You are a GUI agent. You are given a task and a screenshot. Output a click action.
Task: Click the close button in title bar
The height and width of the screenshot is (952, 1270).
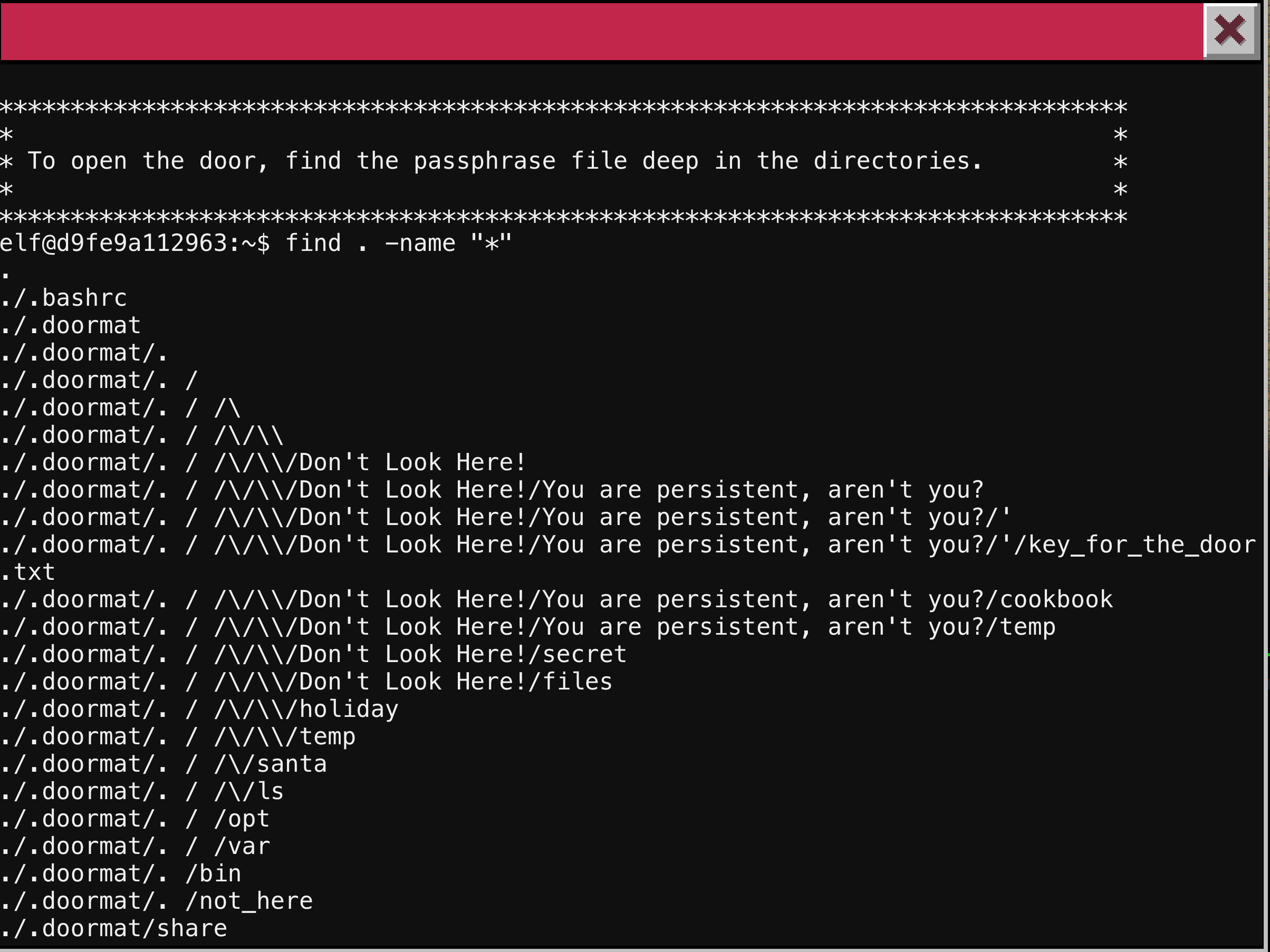click(1232, 29)
